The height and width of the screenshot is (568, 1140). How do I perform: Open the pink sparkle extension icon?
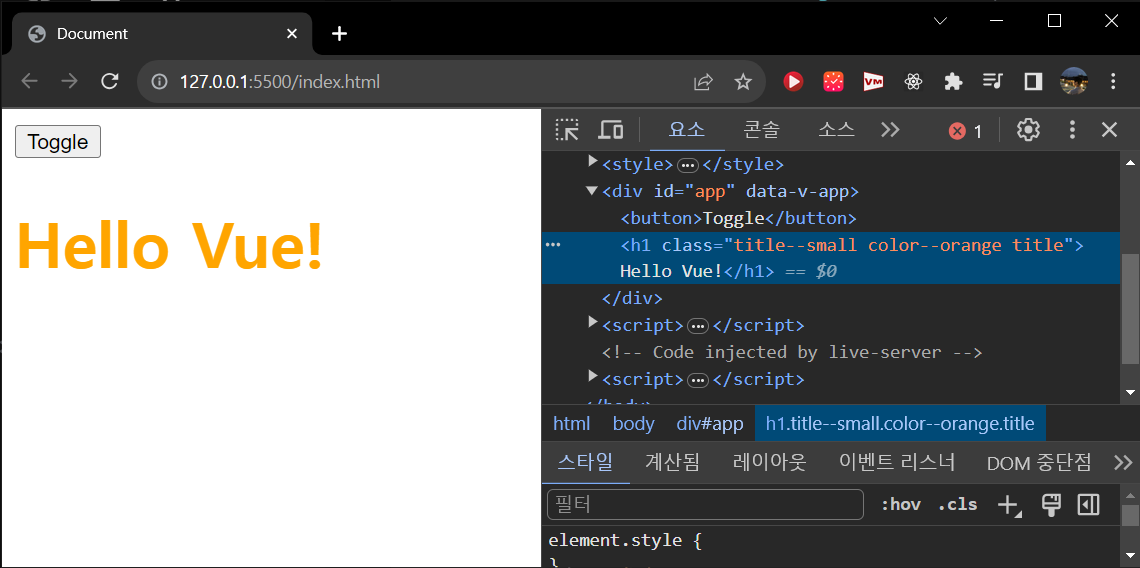point(833,81)
